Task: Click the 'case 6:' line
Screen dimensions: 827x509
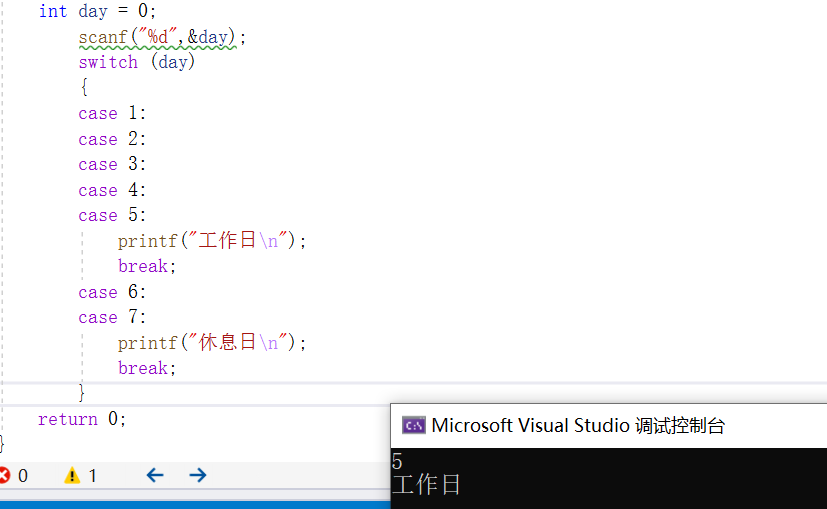Action: [112, 292]
